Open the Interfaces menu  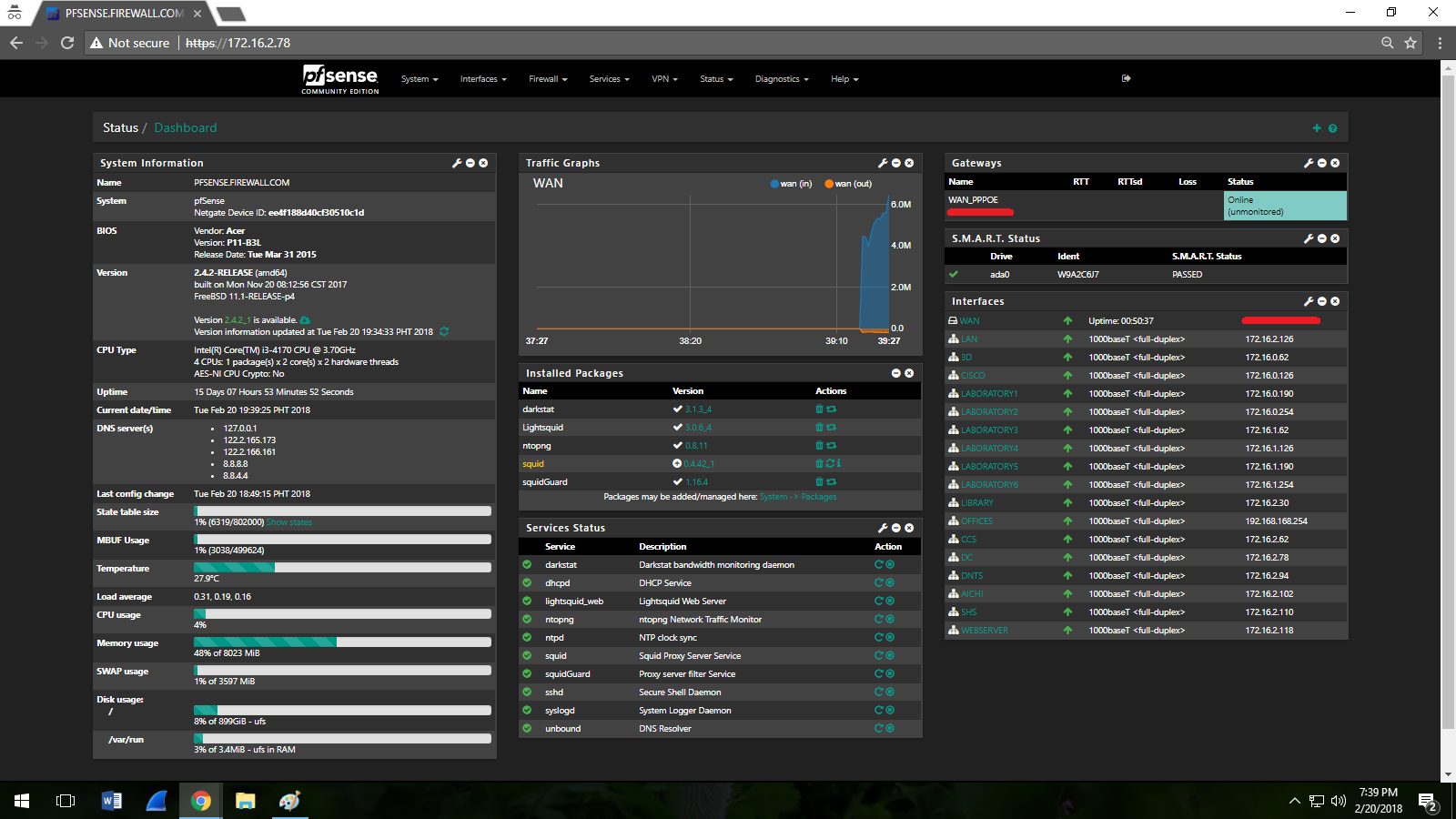click(483, 79)
